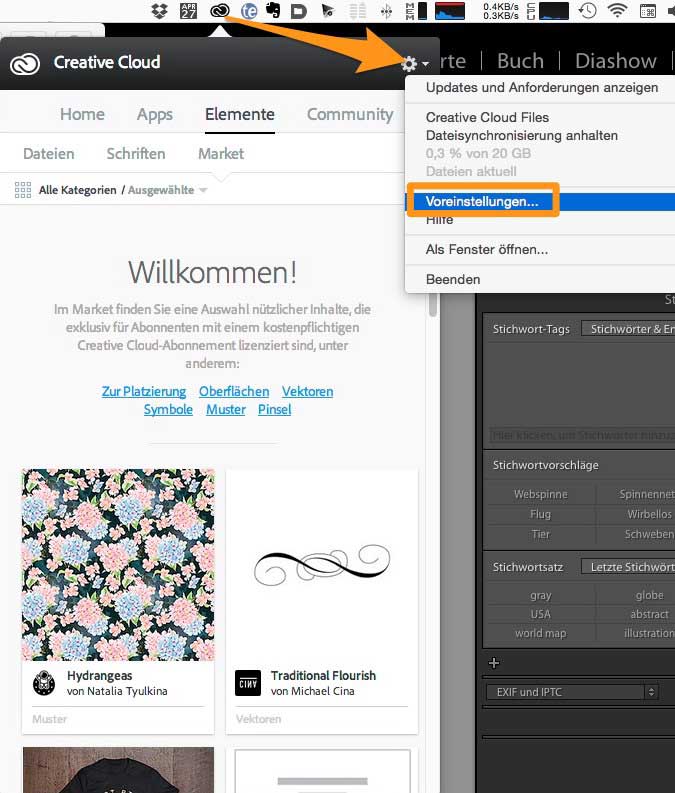Follow the 'Pinsel' link
This screenshot has height=793, width=675.
275,410
